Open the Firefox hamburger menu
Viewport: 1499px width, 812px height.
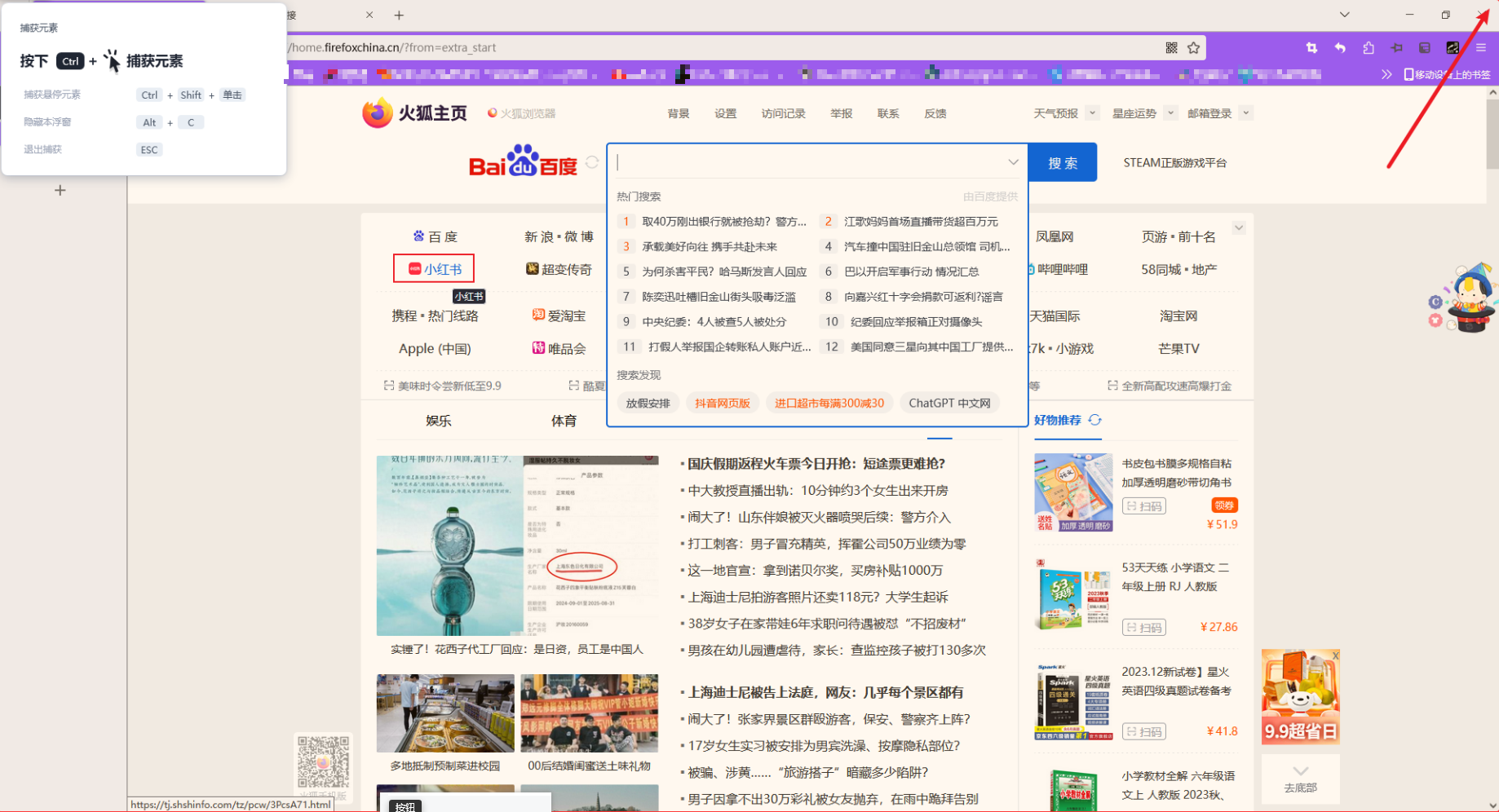click(x=1481, y=48)
